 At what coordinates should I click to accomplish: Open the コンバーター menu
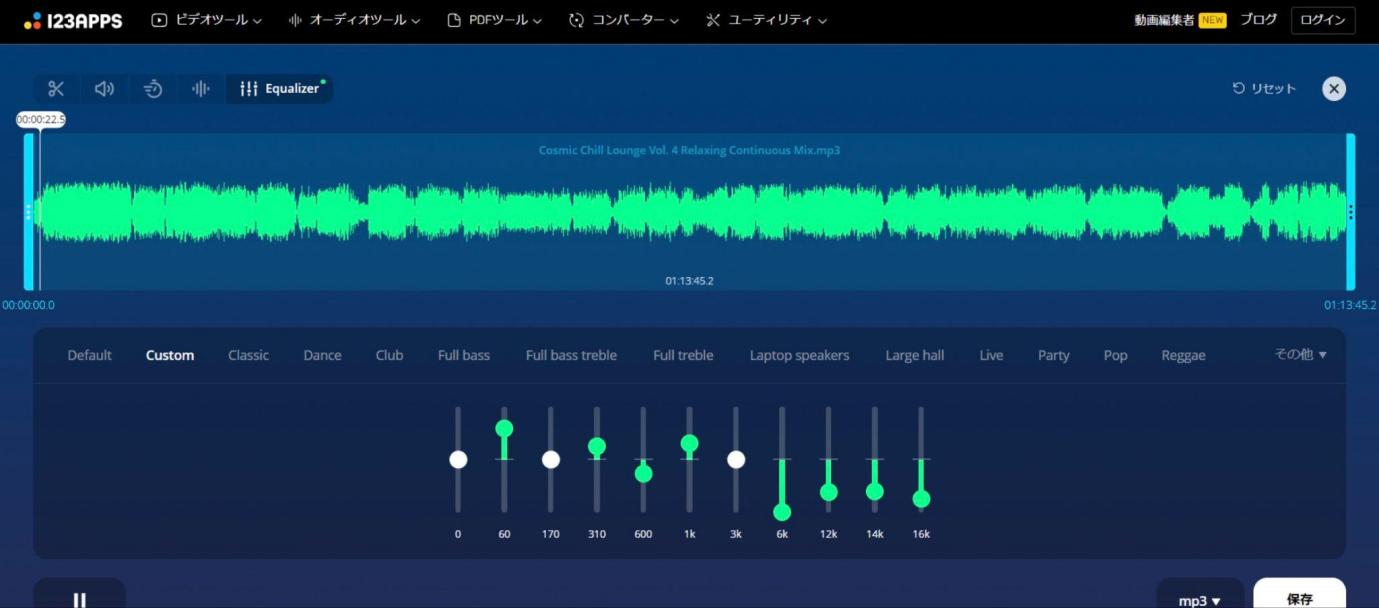[623, 20]
